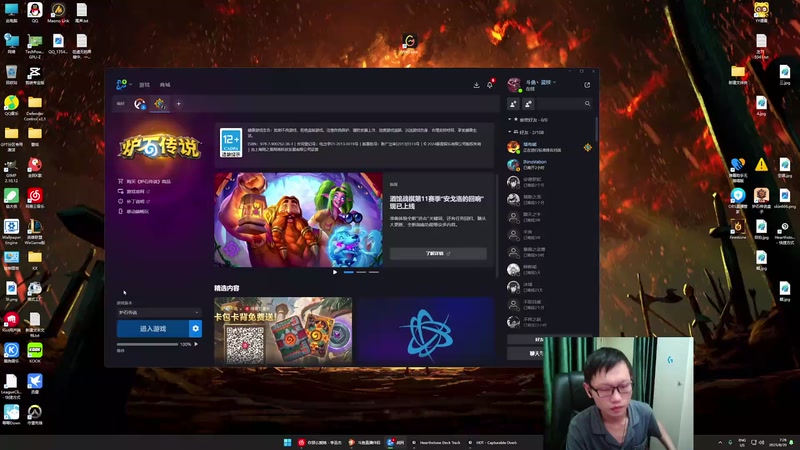This screenshot has height=450, width=800.
Task: Switch to 斗鱼直播伴侣 in taskbar
Action: coord(365,443)
